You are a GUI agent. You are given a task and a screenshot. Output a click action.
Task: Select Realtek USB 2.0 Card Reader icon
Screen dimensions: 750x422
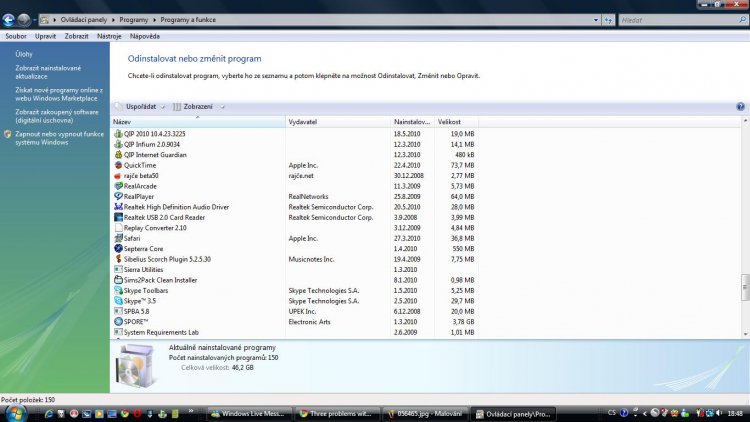click(x=118, y=218)
